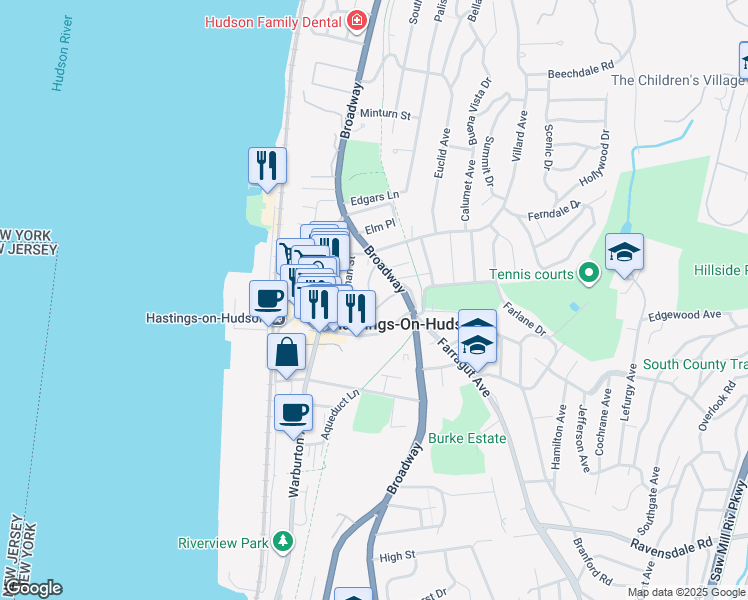The image size is (748, 600).
Task: Open the Hastings-on-Hudson train station icon
Action: click(x=280, y=321)
